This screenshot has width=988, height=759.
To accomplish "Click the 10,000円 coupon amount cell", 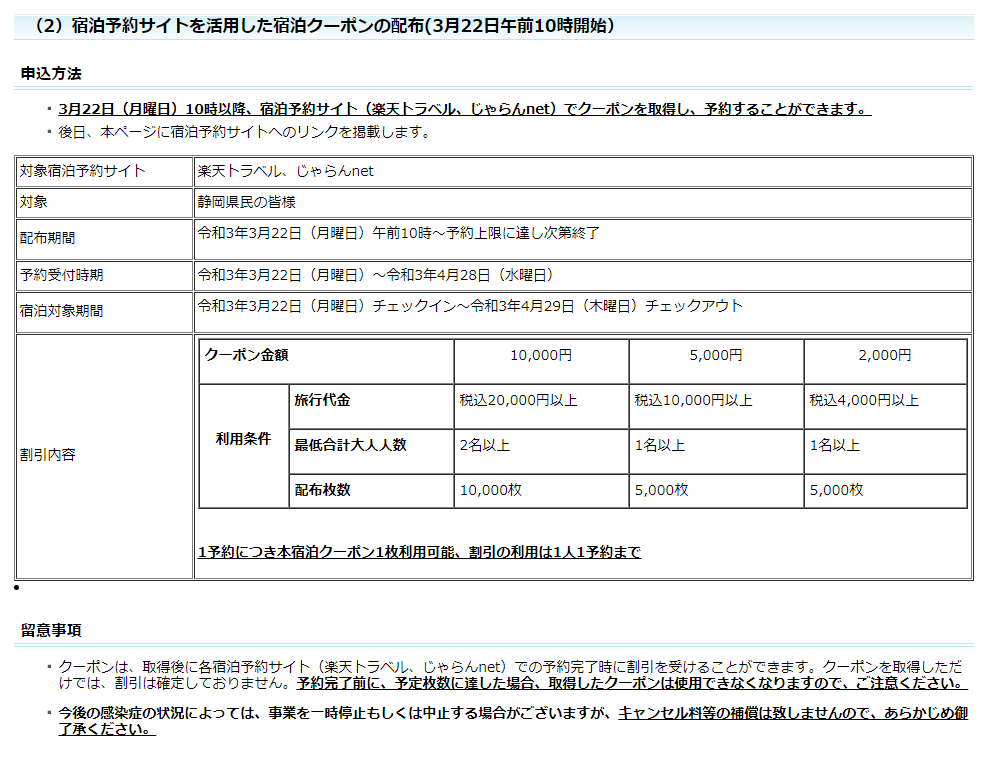I will [541, 355].
